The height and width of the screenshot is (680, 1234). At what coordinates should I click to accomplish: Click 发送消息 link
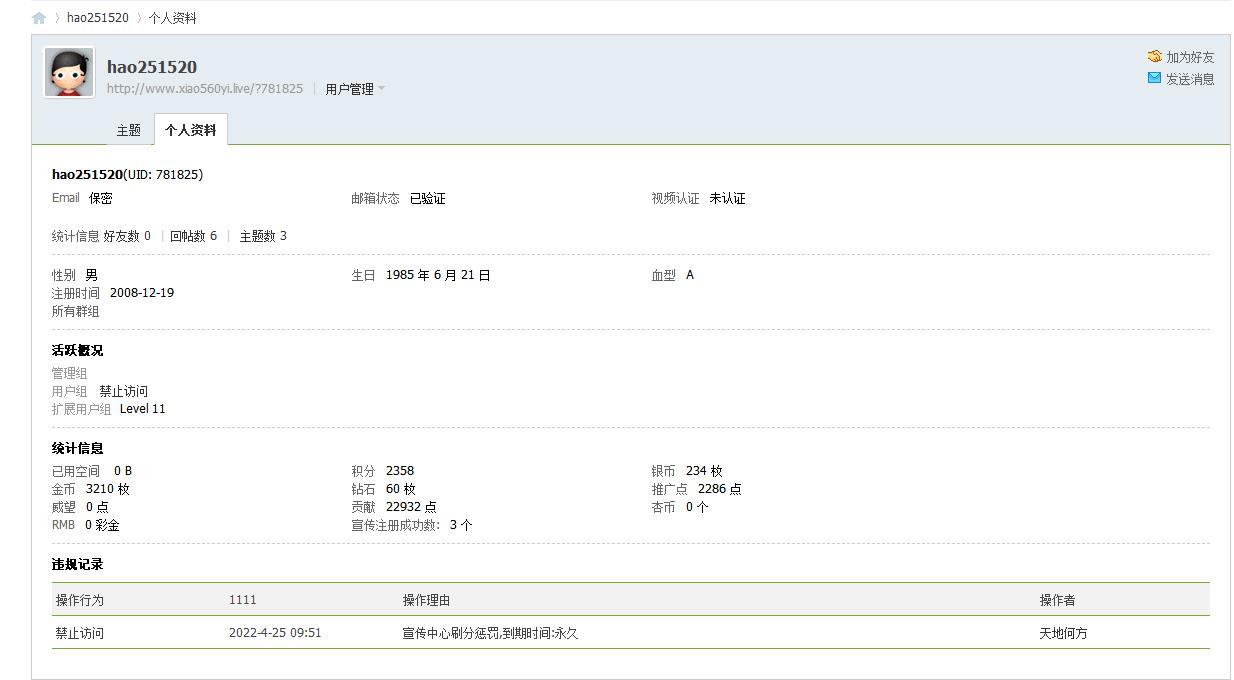click(1189, 79)
